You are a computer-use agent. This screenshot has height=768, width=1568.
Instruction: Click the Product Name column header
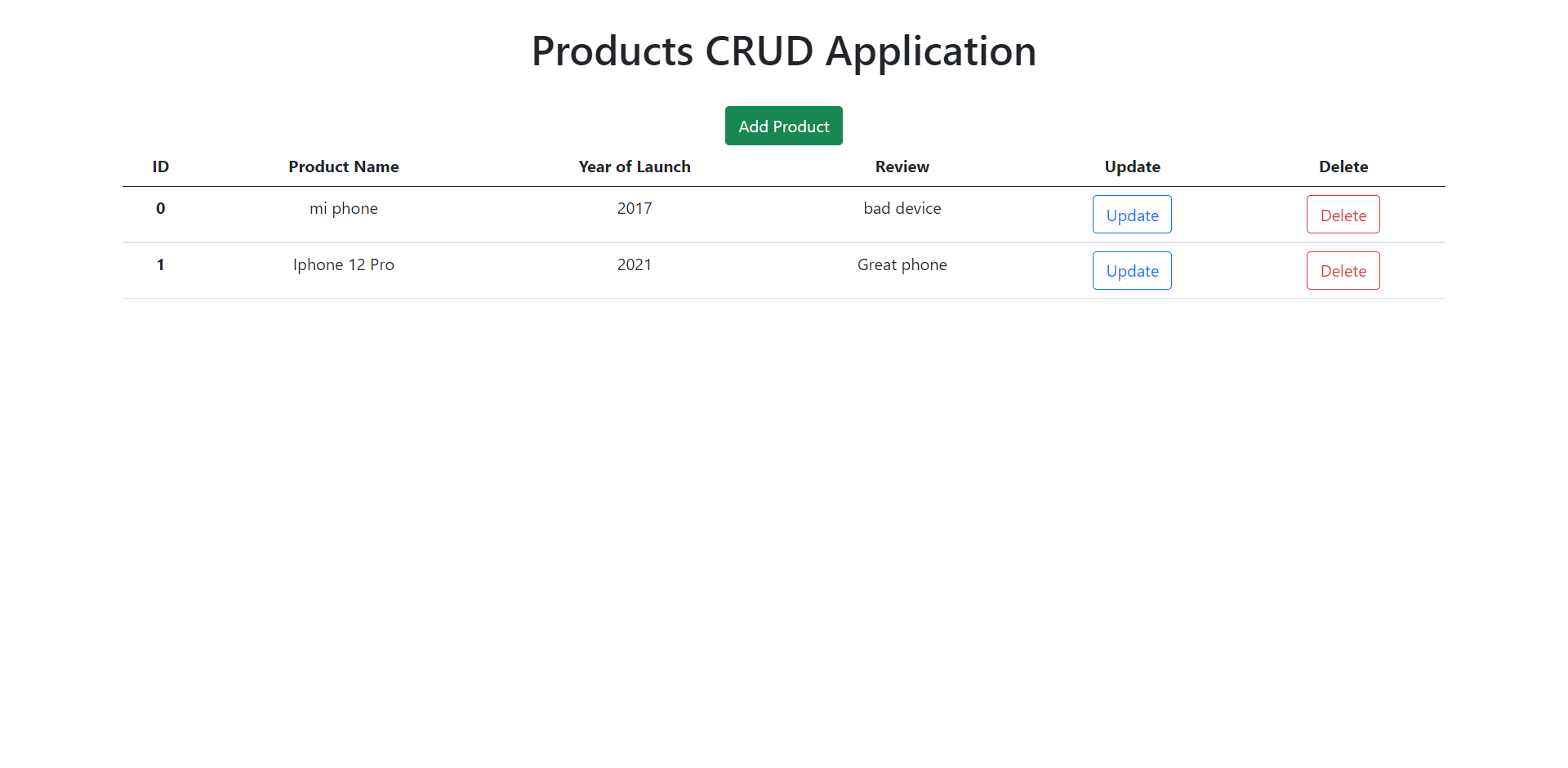344,166
